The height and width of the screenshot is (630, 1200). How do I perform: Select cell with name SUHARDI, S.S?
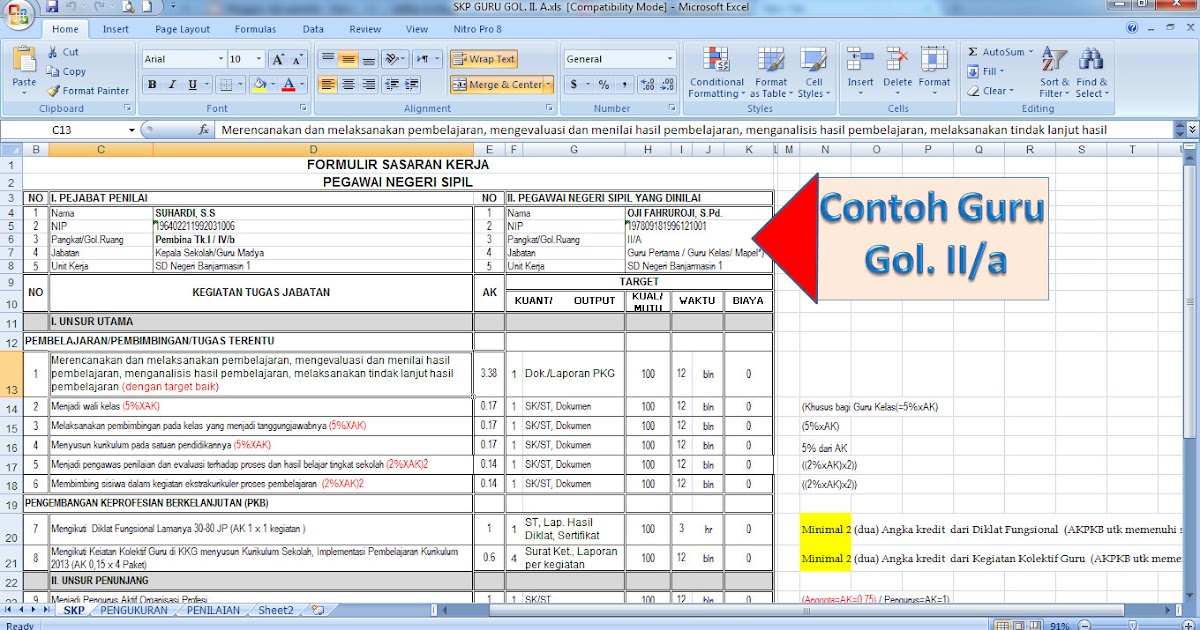pyautogui.click(x=312, y=212)
